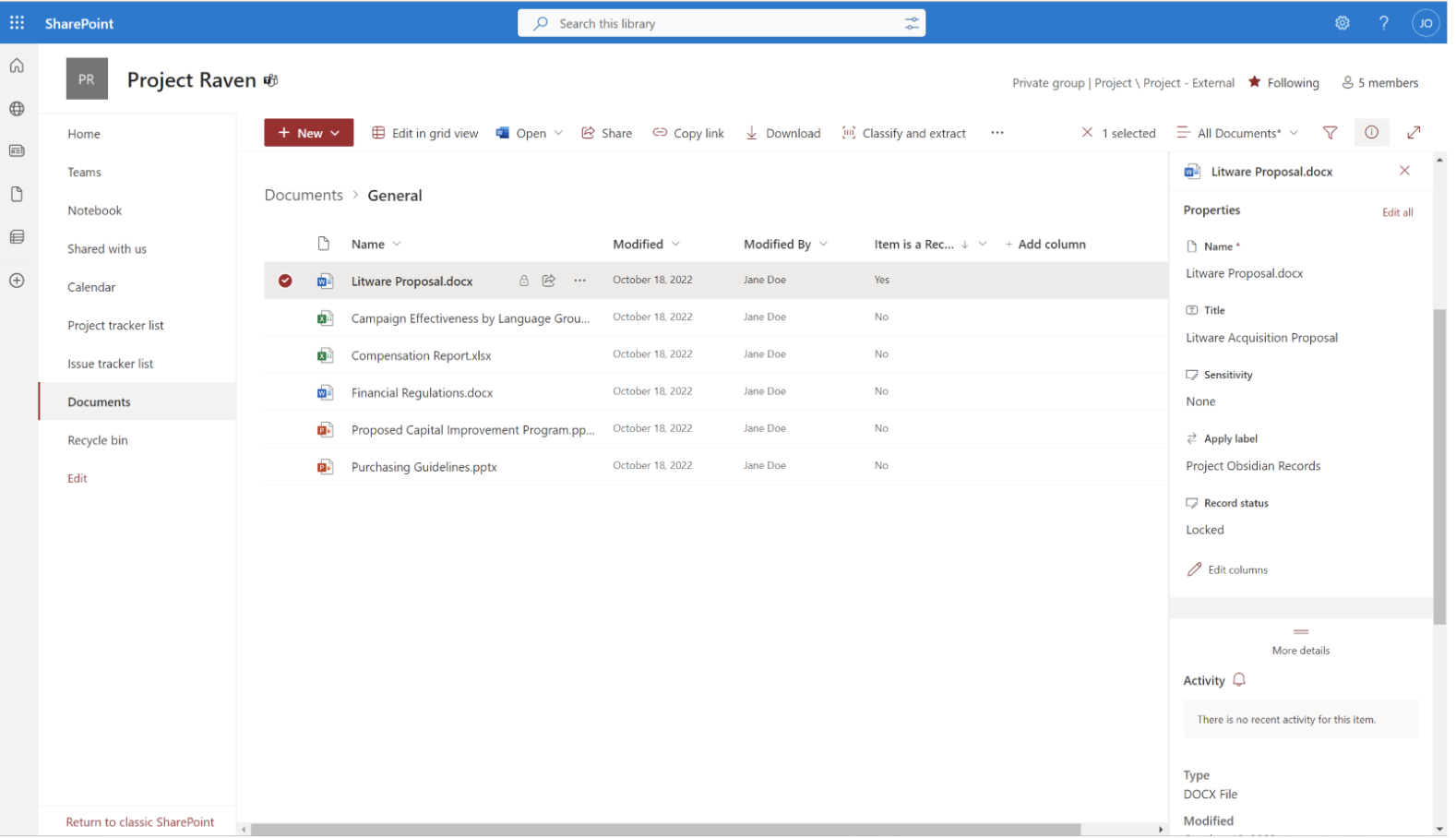Open Project tracker list nav item
This screenshot has width=1456, height=838.
(116, 327)
